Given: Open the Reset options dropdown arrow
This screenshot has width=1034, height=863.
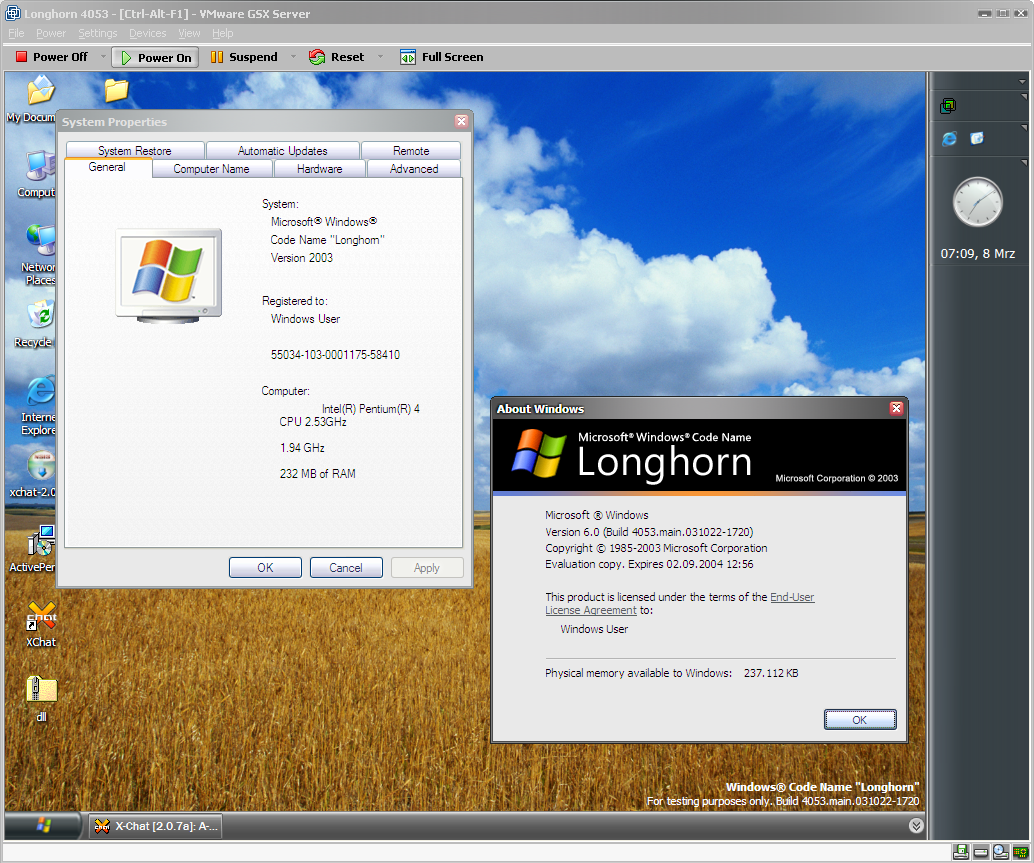Looking at the screenshot, I should (x=380, y=57).
